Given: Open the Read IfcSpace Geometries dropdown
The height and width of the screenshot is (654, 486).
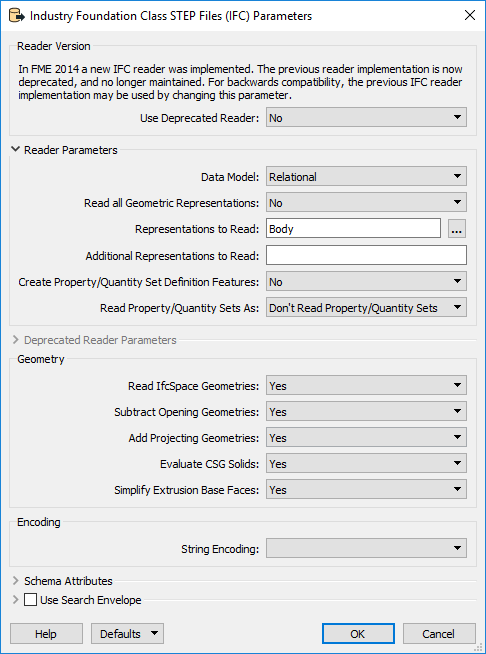Looking at the screenshot, I should pos(366,386).
